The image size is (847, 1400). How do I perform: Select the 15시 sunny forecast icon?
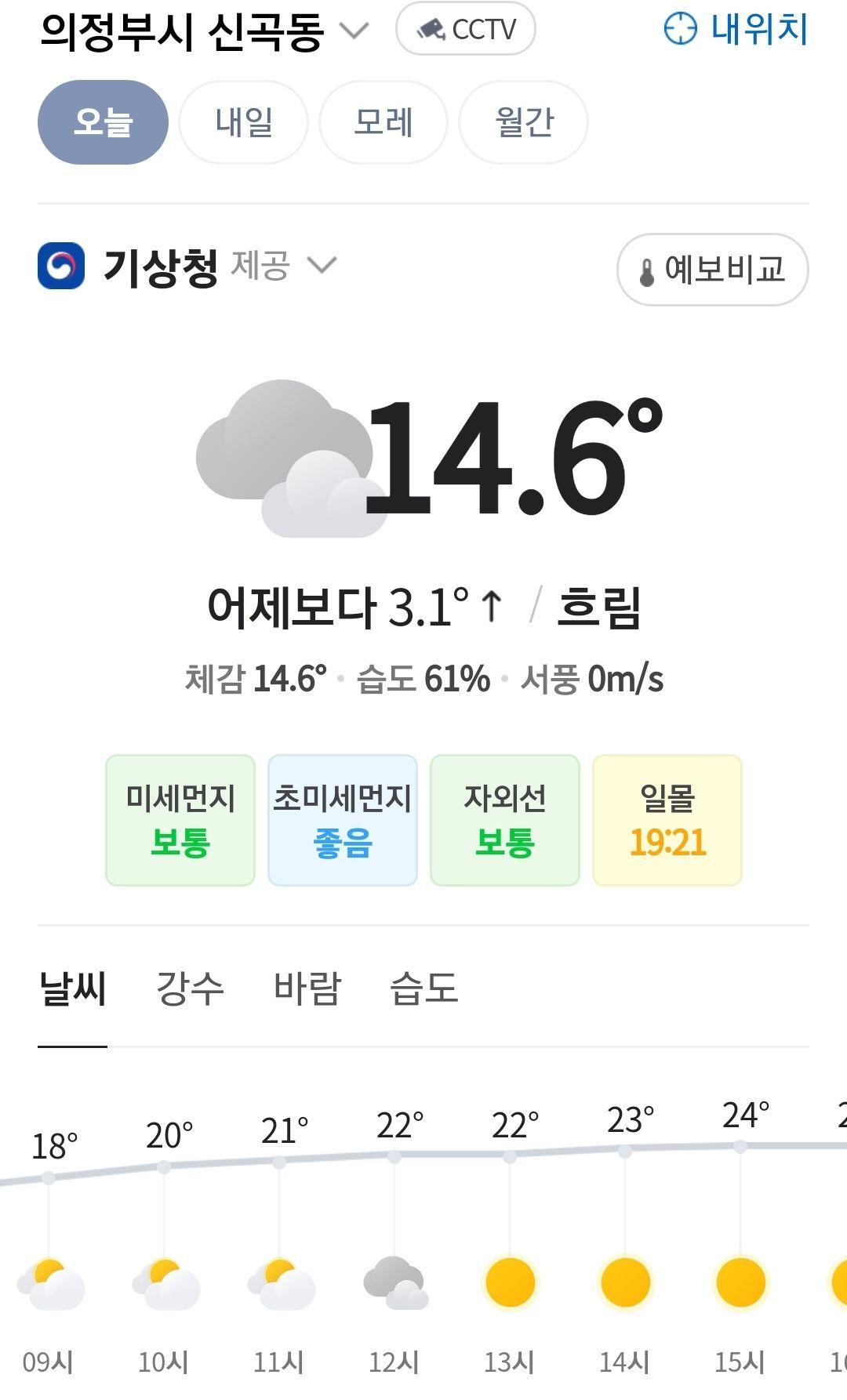pos(740,1283)
